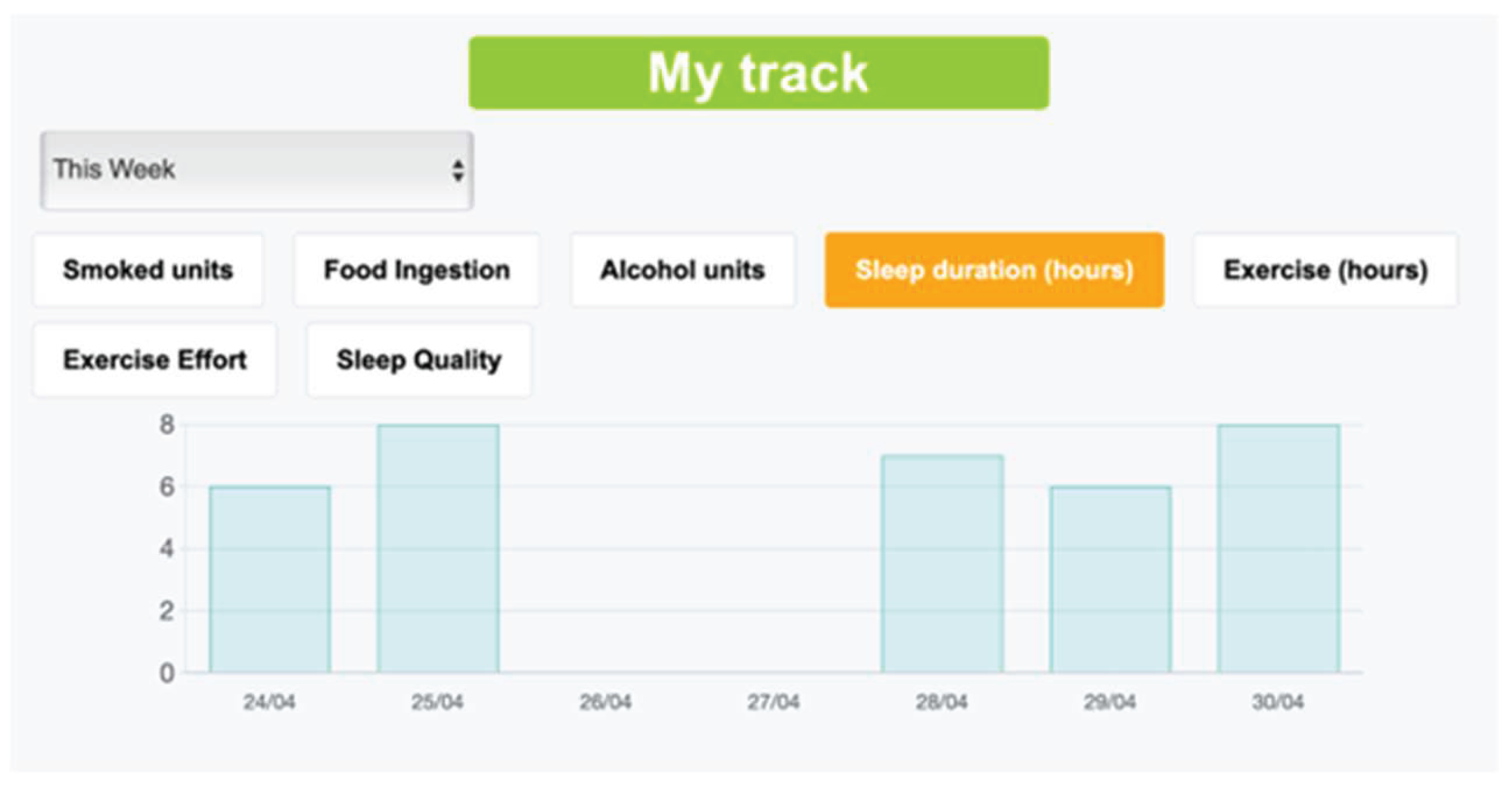The height and width of the screenshot is (789, 1512).
Task: Click the My track header banner
Action: [x=758, y=73]
